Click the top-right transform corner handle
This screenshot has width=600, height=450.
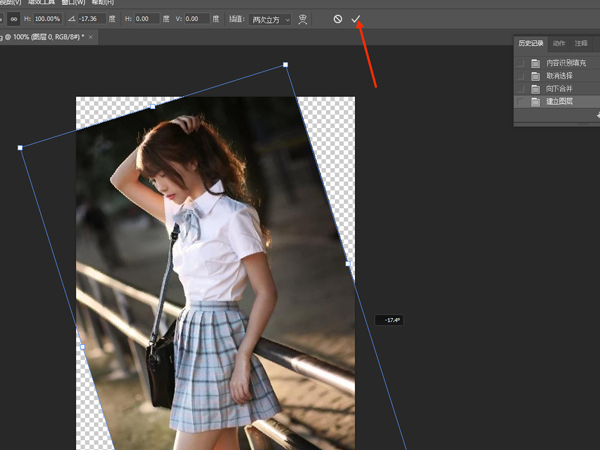coord(285,65)
